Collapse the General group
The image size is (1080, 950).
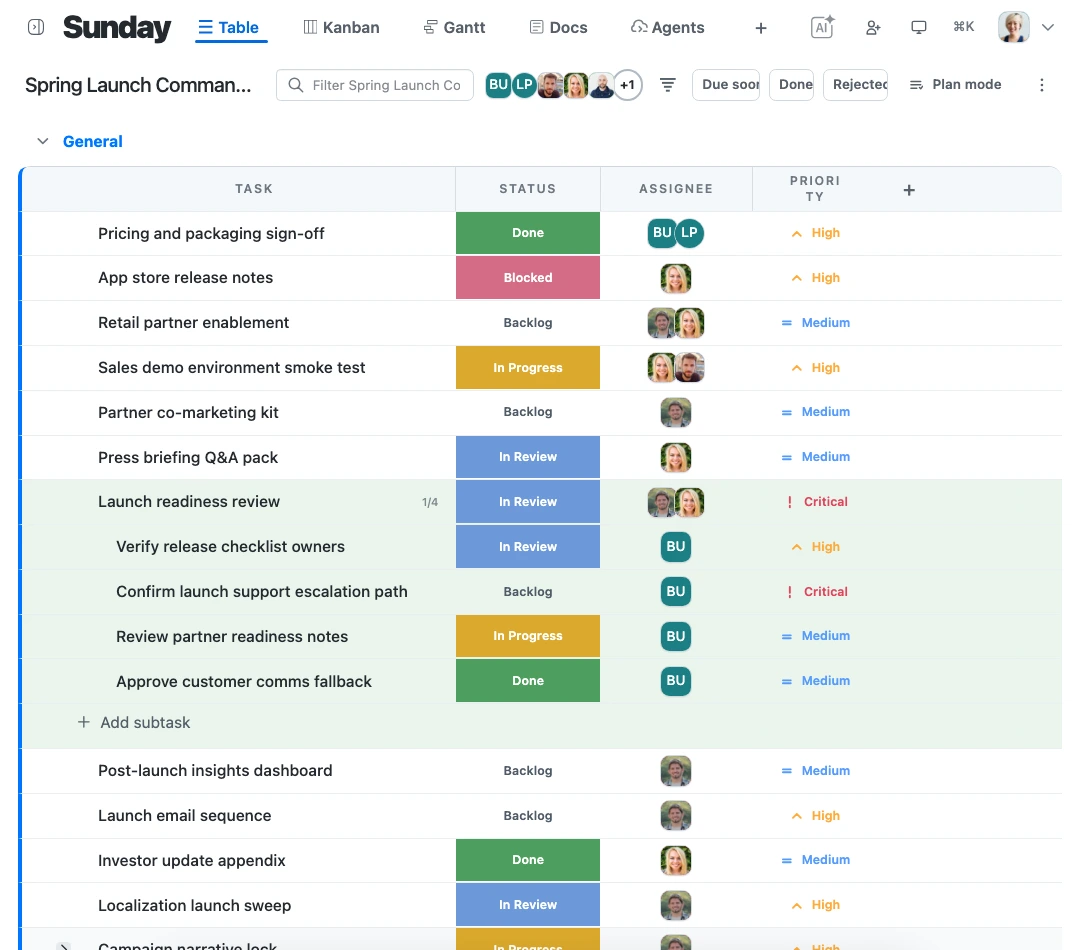click(x=43, y=141)
